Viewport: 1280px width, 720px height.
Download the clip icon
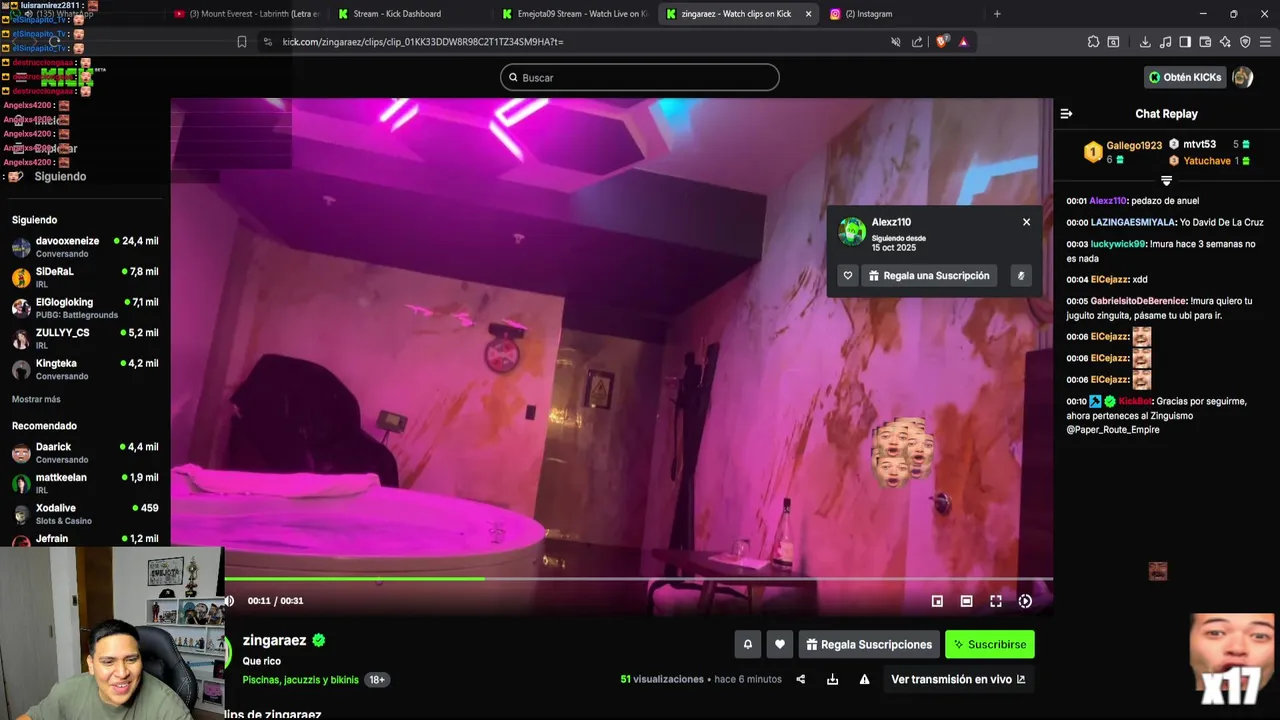[x=832, y=679]
